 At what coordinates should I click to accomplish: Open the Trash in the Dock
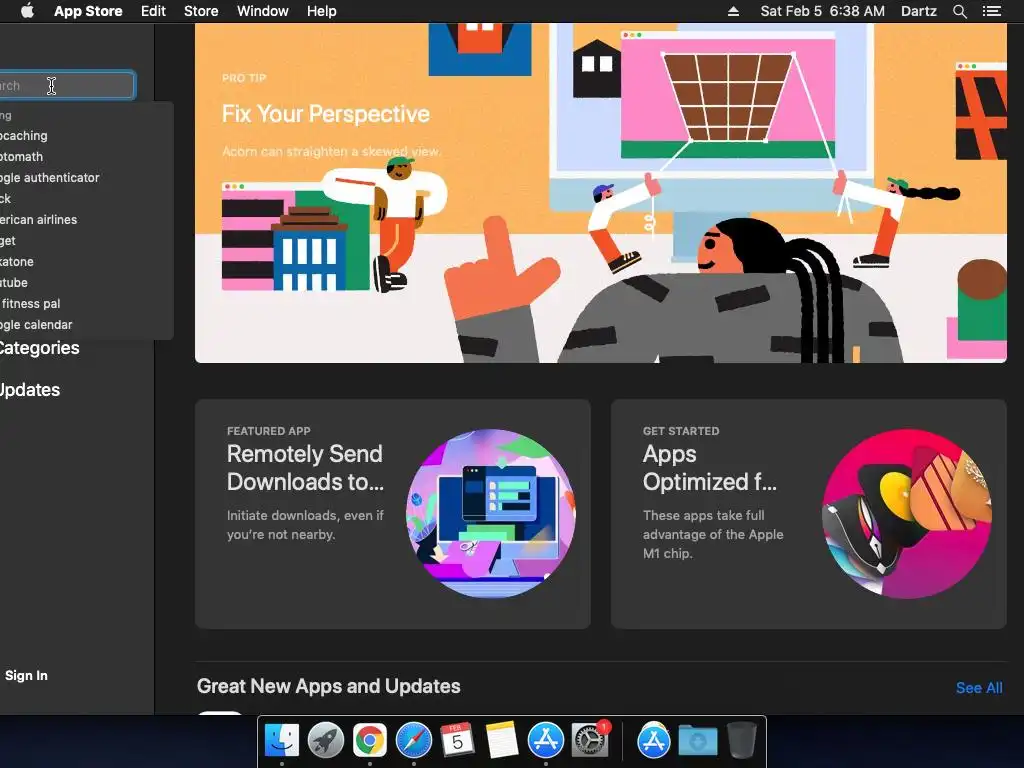click(741, 741)
